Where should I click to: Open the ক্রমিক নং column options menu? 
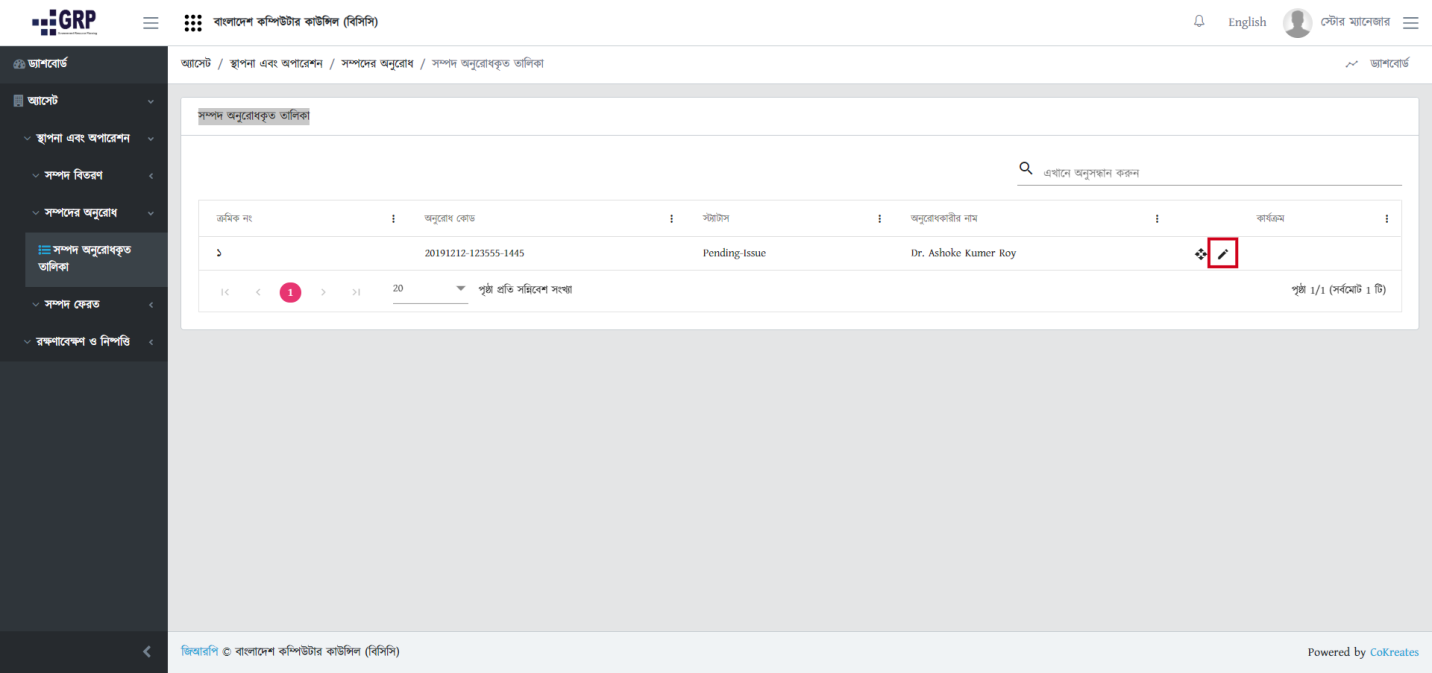point(393,219)
